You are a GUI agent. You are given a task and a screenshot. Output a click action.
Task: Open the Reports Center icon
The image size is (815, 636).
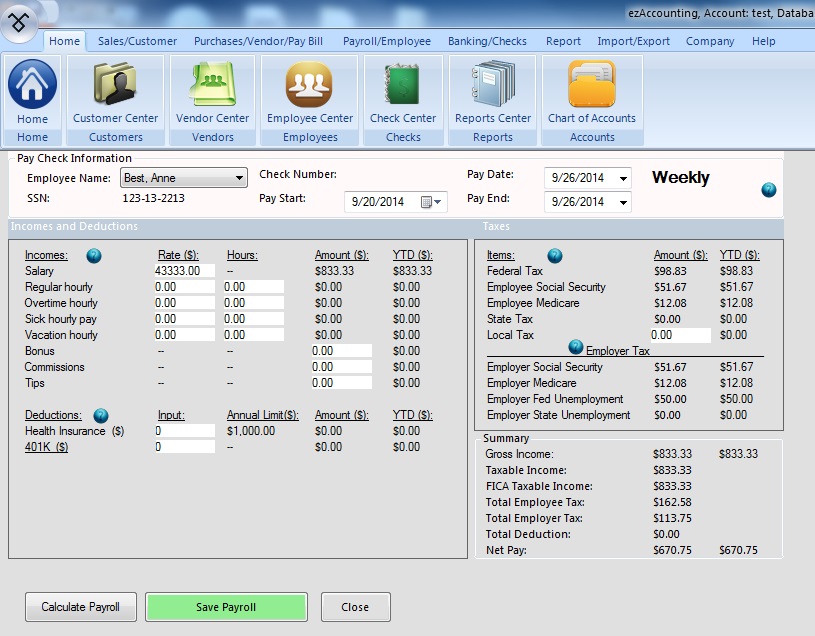click(492, 87)
